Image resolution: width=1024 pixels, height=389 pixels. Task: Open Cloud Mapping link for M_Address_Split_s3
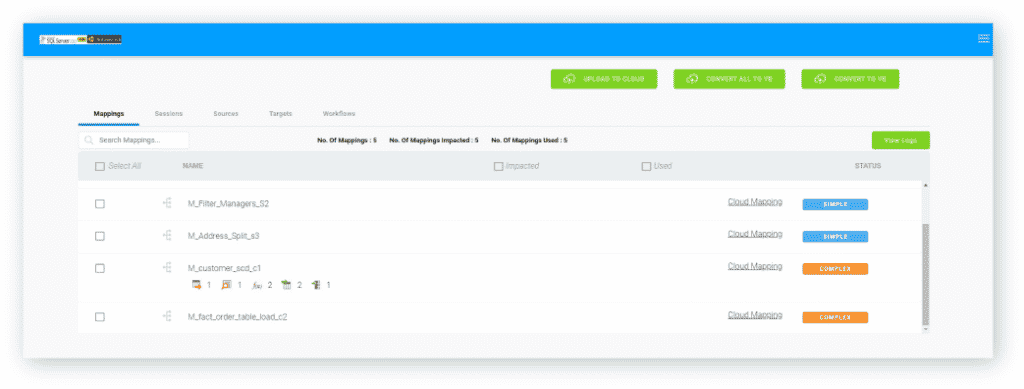pos(755,234)
